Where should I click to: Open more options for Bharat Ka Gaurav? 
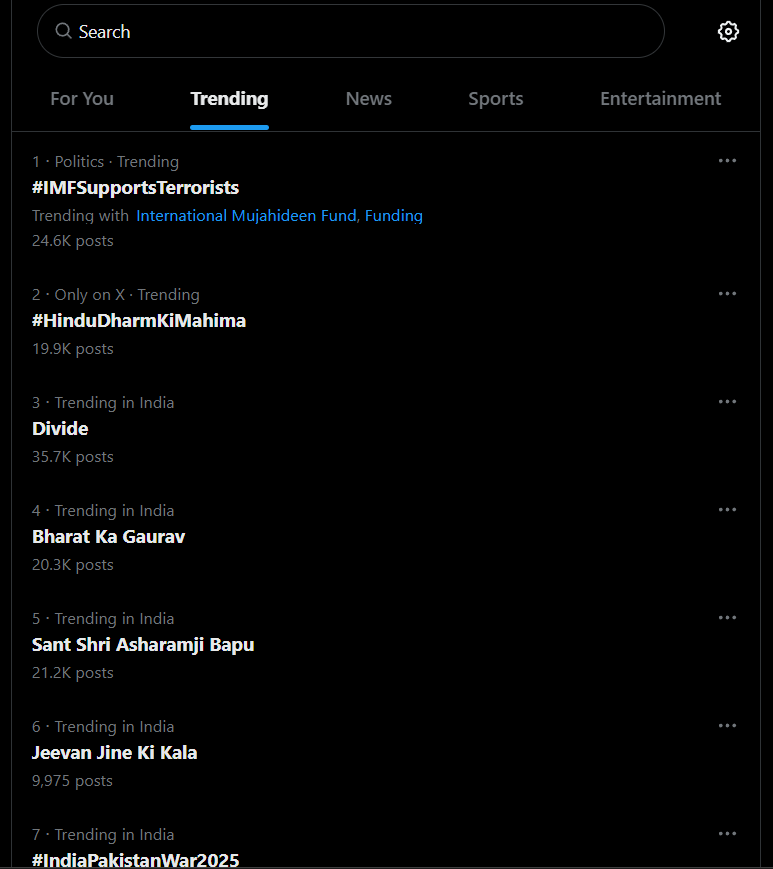(x=727, y=510)
